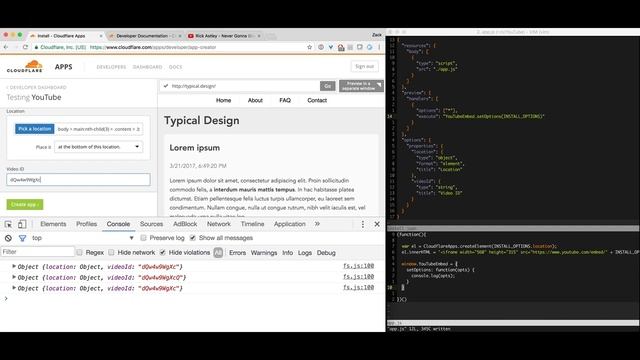The width and height of the screenshot is (640, 360).
Task: Click the green Create app button
Action: tap(24, 204)
